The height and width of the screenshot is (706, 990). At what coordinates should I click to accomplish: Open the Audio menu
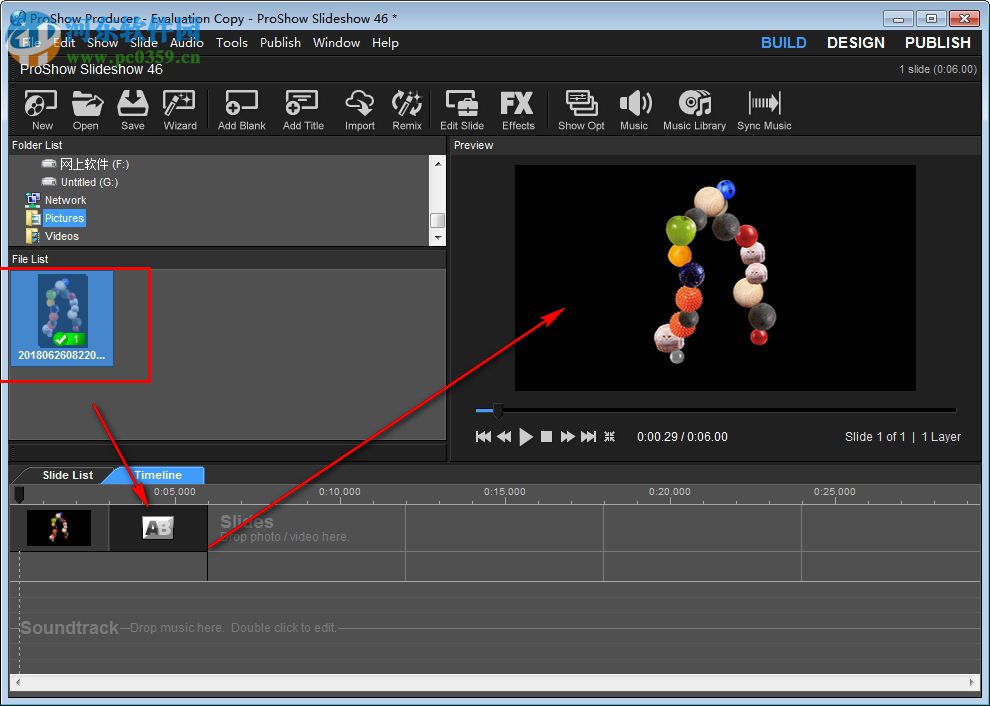point(186,42)
